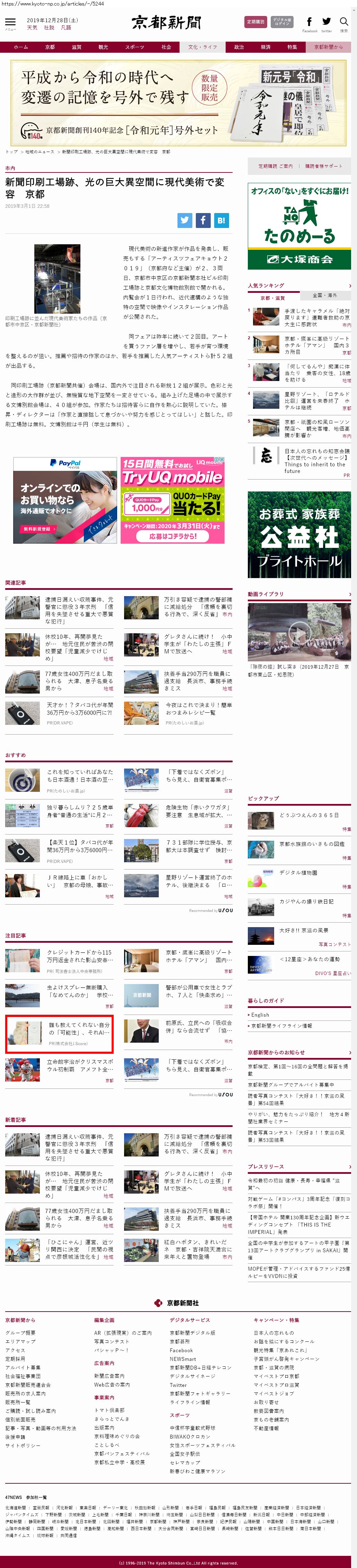The height and width of the screenshot is (1568, 357).
Task: Click the デジタル版ログイン button
Action: [x=282, y=22]
